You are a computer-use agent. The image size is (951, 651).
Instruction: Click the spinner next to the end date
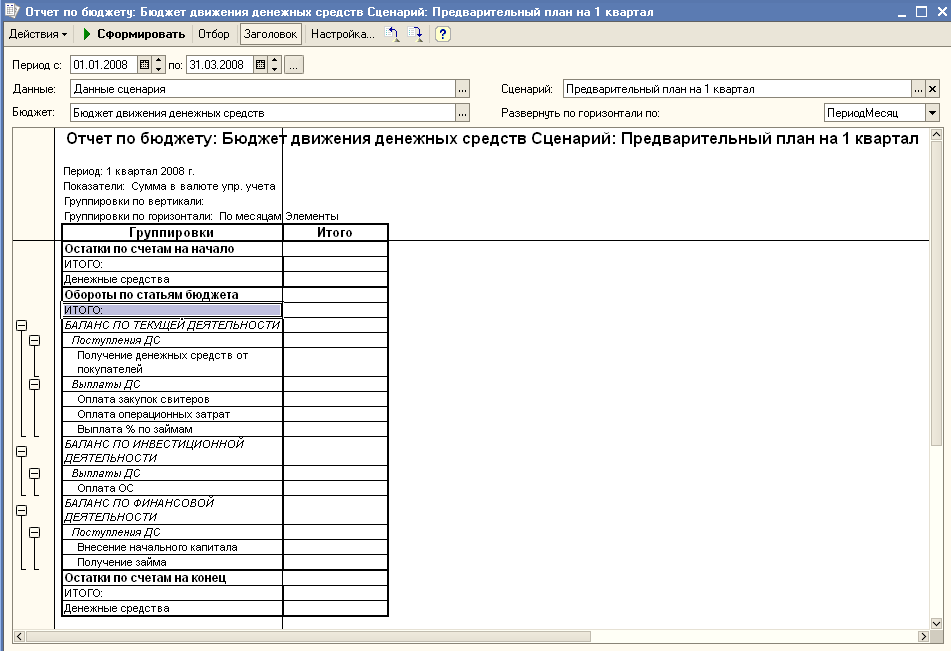(x=274, y=65)
